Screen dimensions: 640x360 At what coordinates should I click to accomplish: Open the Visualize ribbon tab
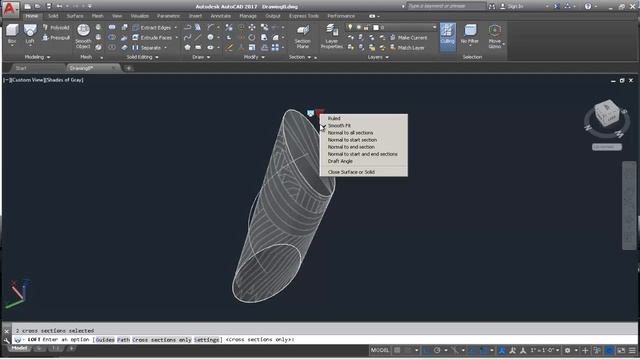tap(140, 16)
